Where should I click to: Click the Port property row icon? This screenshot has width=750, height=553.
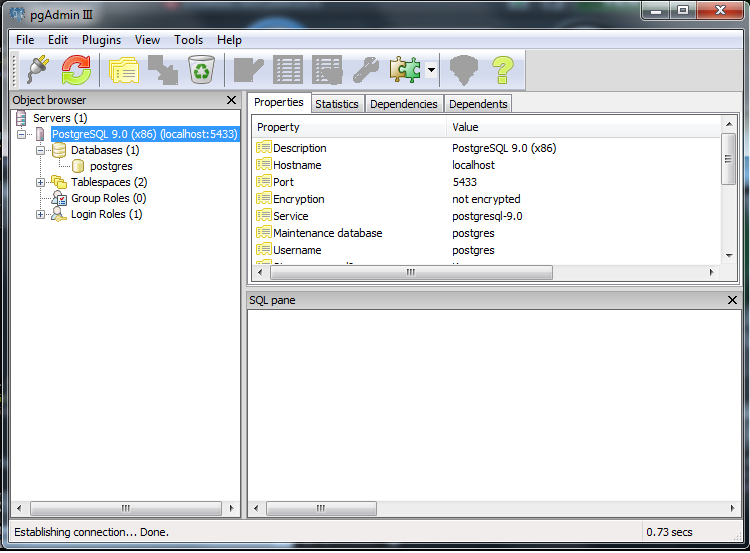(264, 181)
